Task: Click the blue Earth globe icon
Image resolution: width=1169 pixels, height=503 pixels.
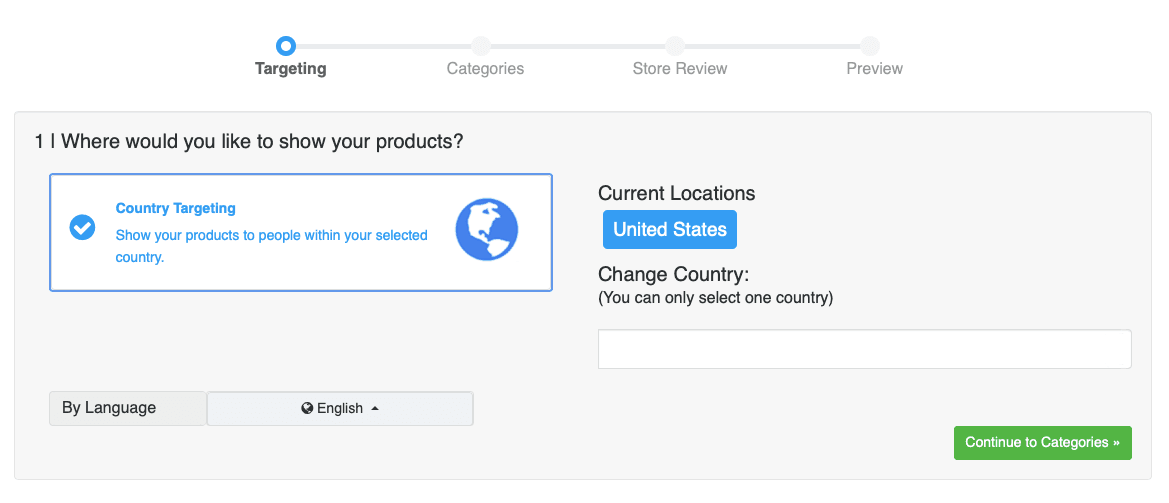Action: (487, 230)
